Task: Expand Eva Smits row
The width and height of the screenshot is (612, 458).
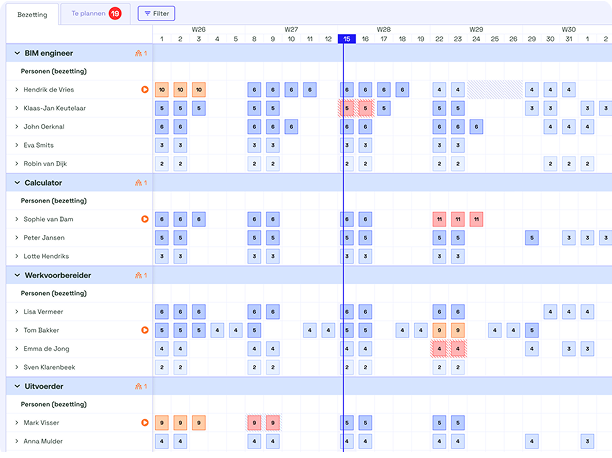Action: tap(16, 145)
